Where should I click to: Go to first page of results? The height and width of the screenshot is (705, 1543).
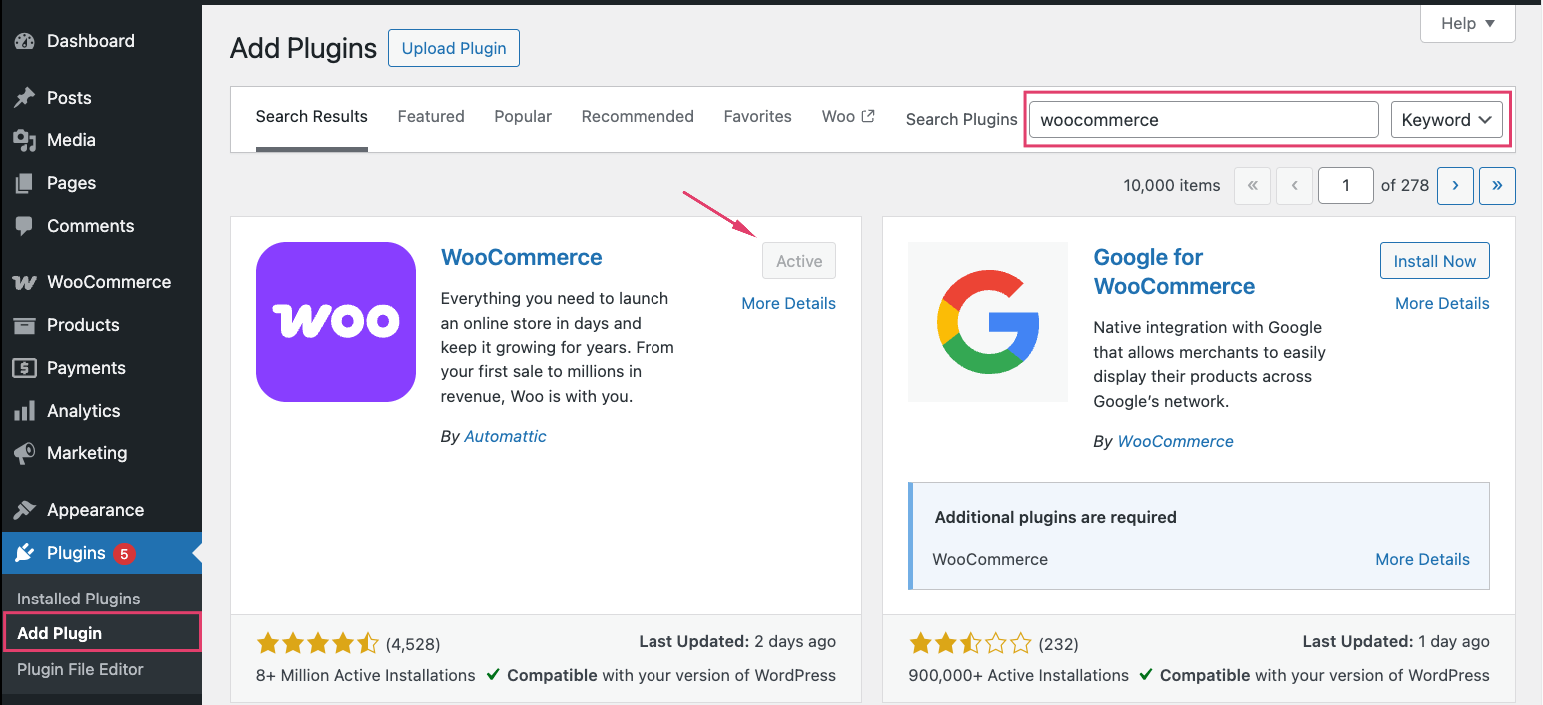(1253, 185)
